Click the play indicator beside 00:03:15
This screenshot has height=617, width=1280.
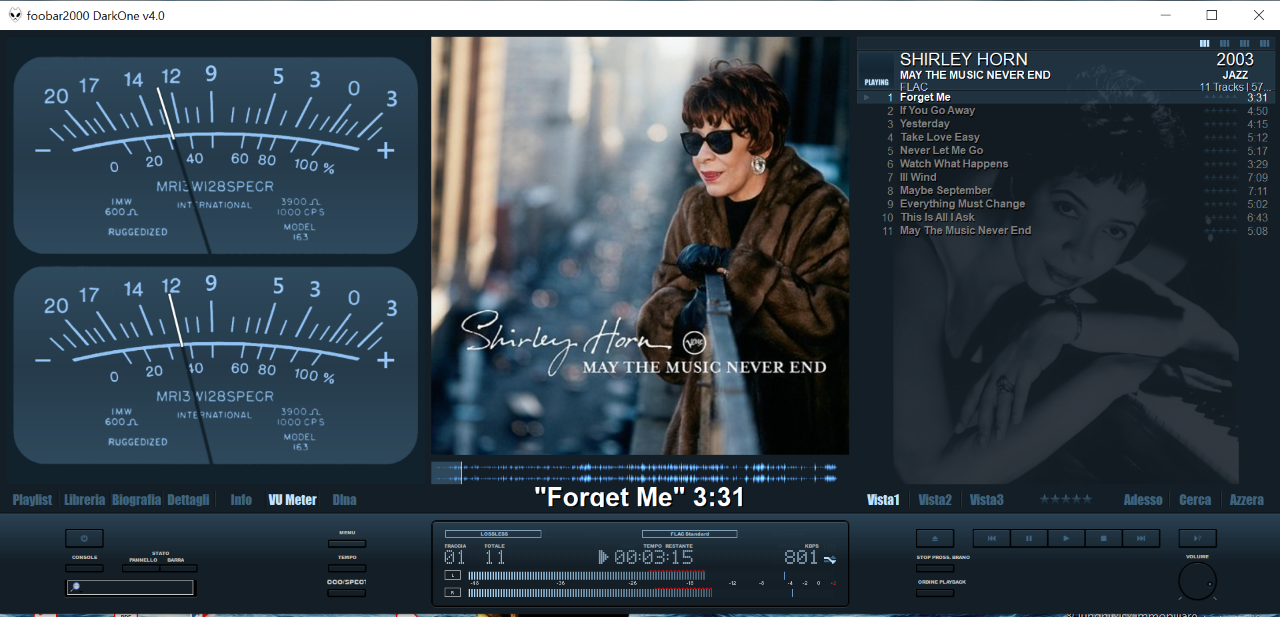[604, 557]
